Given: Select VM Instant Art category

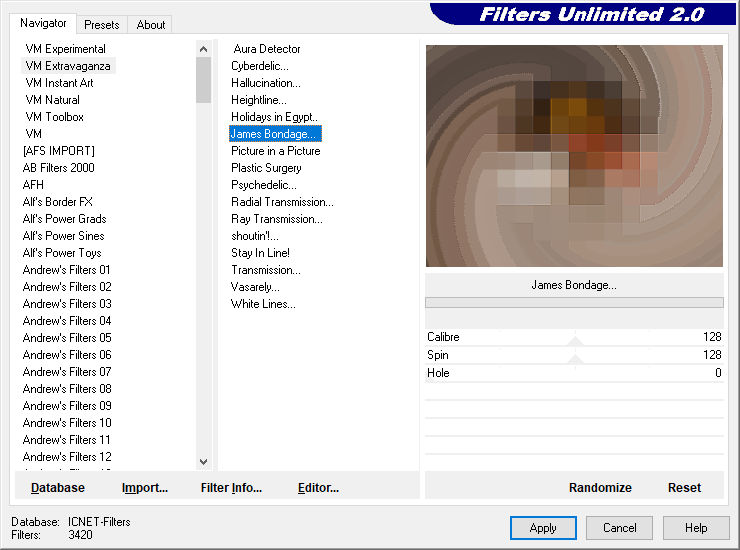Looking at the screenshot, I should click(59, 83).
